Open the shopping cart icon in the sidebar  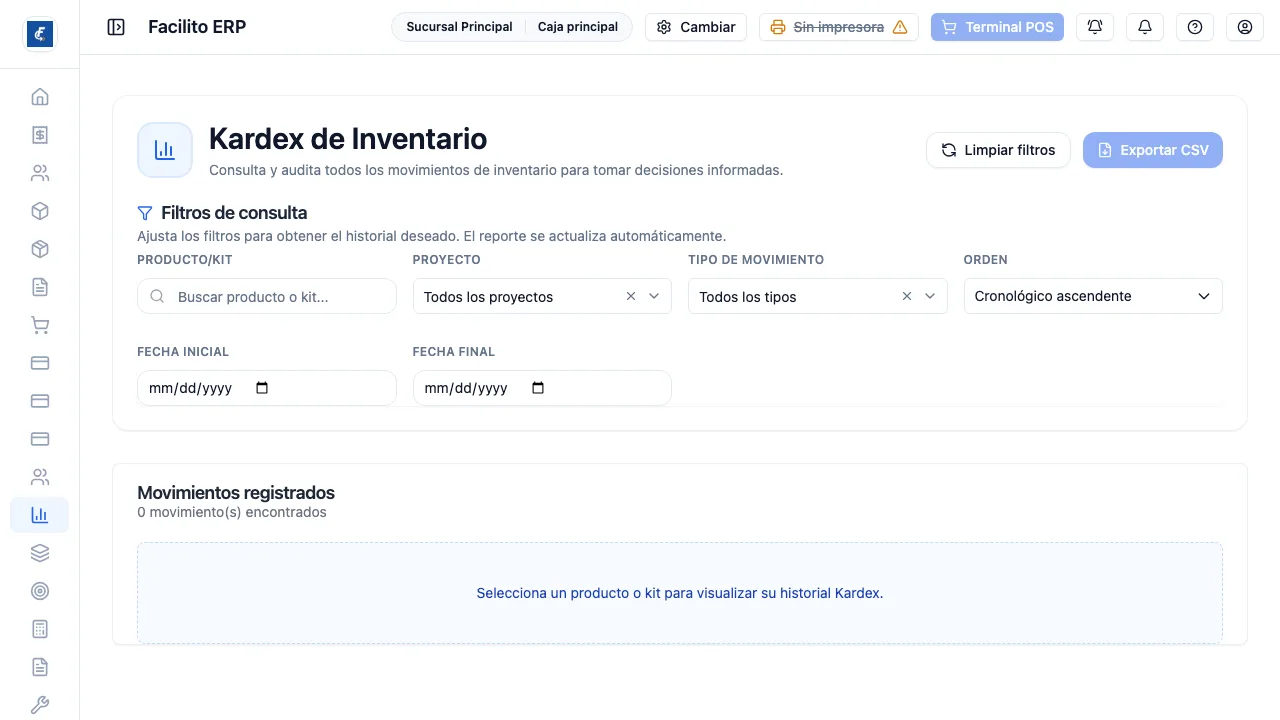[x=40, y=325]
